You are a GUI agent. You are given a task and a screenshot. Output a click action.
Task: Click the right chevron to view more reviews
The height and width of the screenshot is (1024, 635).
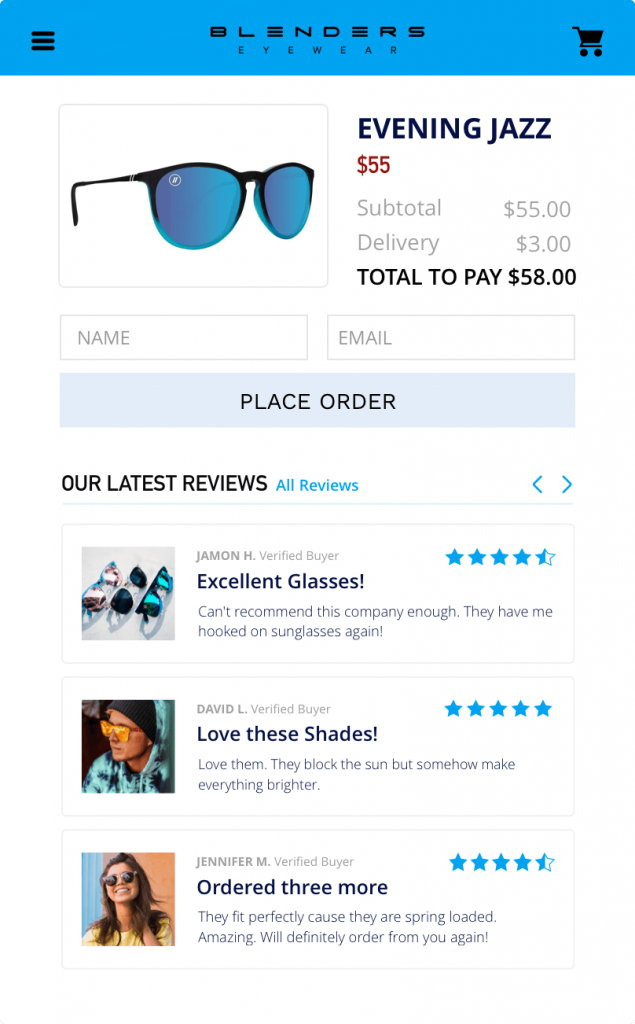(567, 484)
